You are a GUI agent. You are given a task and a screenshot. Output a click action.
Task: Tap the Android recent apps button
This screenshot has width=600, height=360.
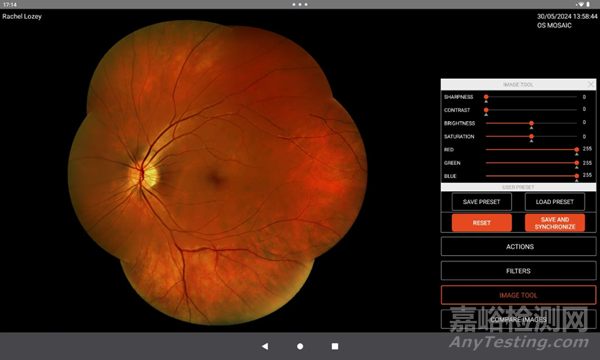[x=335, y=346]
